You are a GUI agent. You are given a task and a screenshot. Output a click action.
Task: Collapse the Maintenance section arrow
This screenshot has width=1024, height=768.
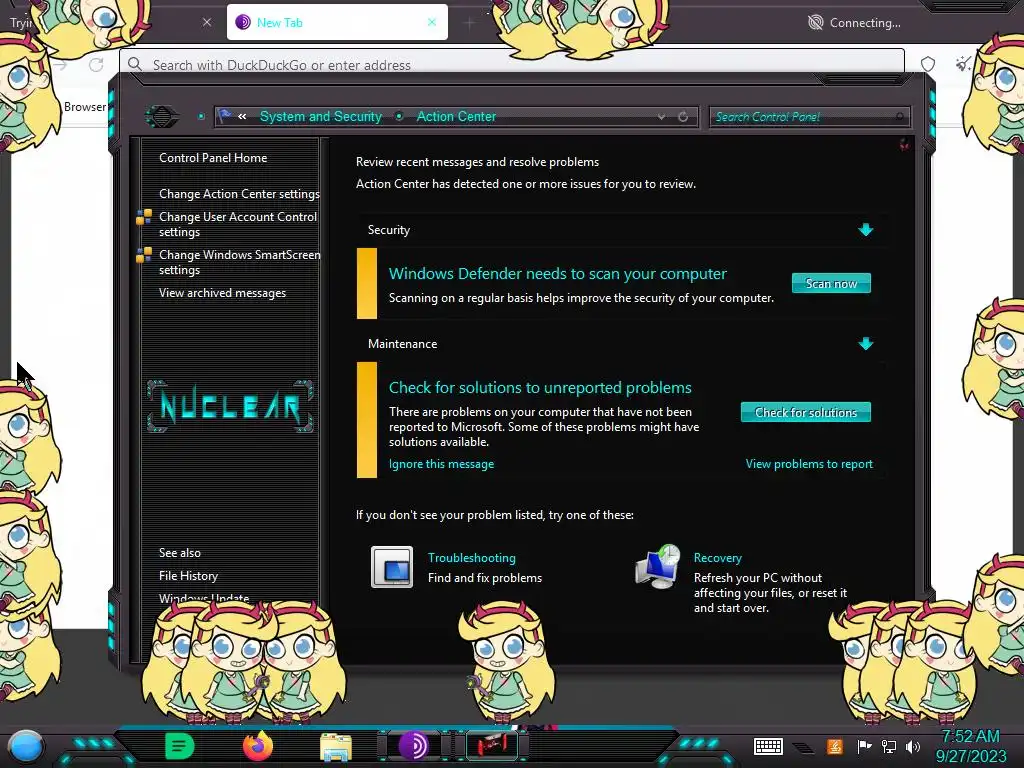(x=865, y=344)
